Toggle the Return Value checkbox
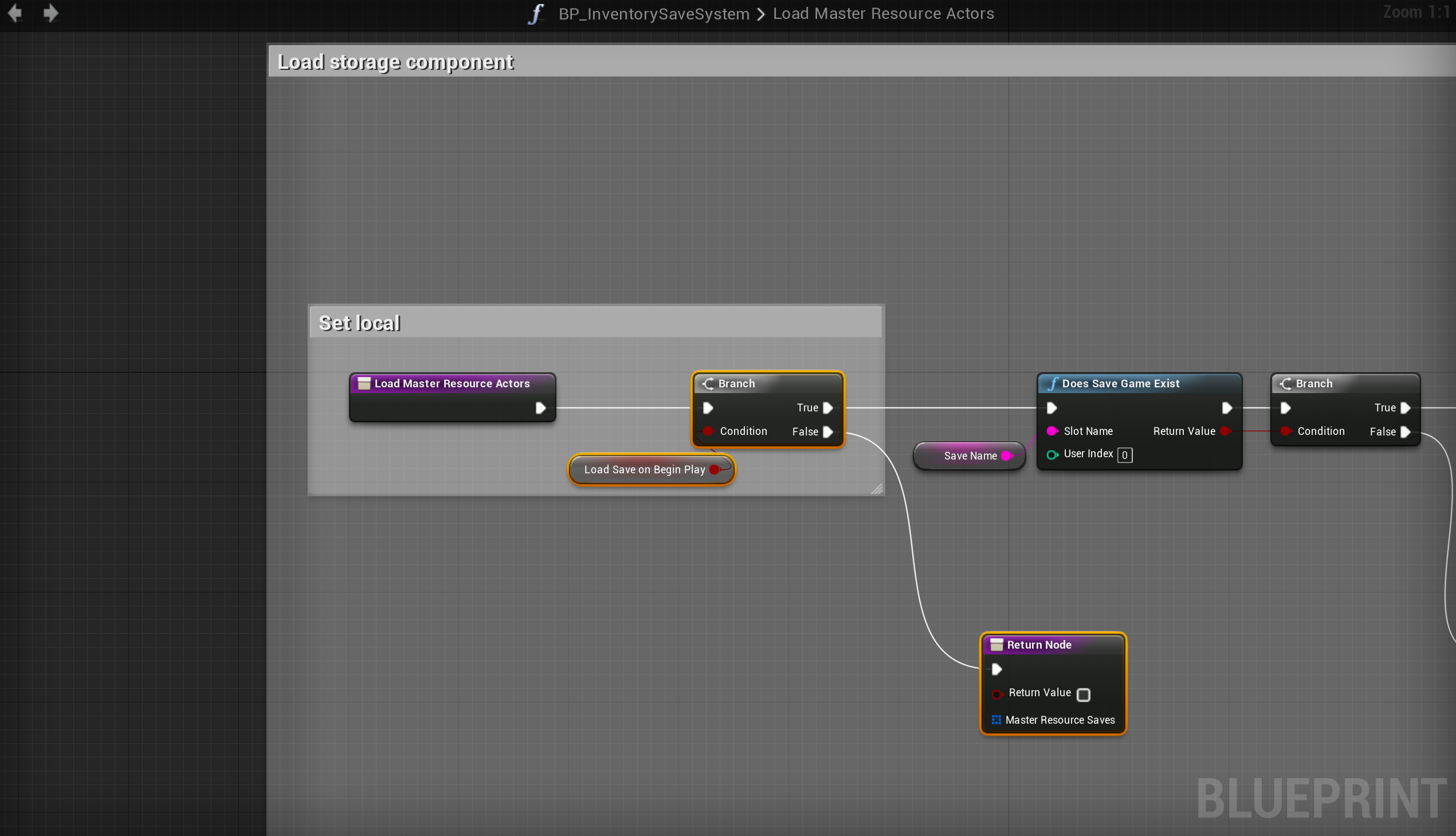Image resolution: width=1456 pixels, height=836 pixels. pyautogui.click(x=1083, y=694)
